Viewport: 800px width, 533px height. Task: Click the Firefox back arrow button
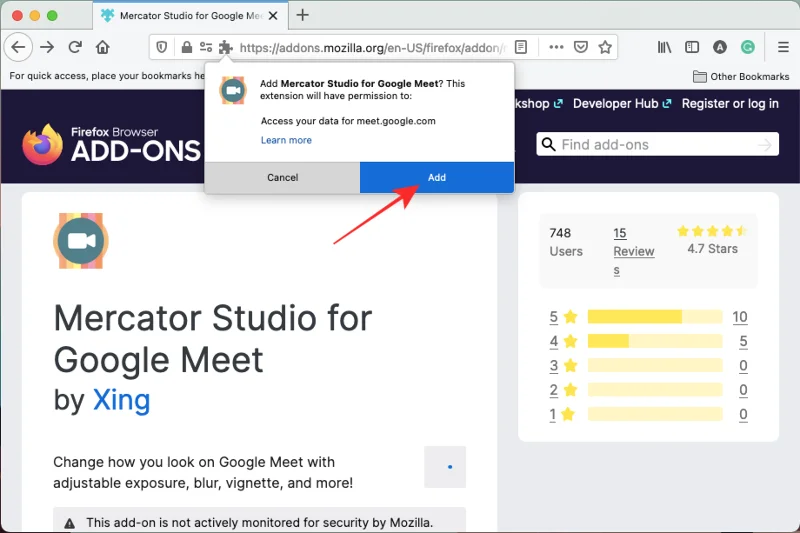click(18, 47)
